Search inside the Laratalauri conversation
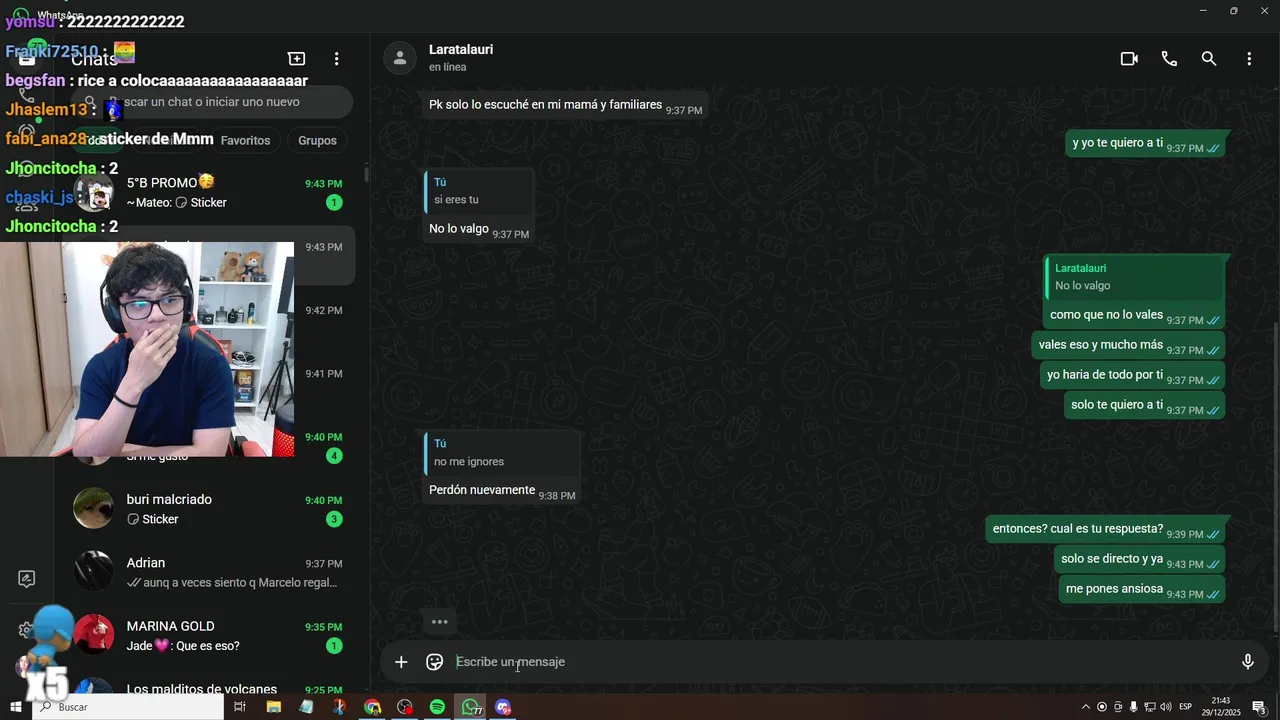The image size is (1280, 720). [1209, 59]
